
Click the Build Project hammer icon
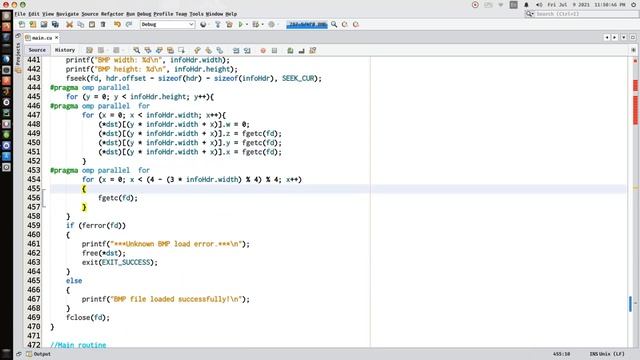pyautogui.click(x=218, y=24)
